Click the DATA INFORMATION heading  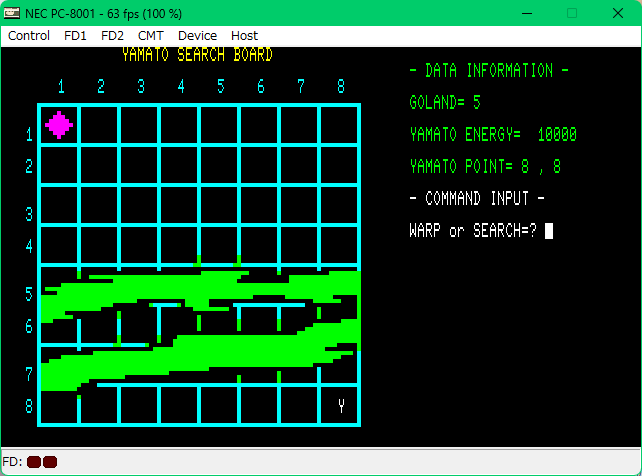[x=489, y=70]
